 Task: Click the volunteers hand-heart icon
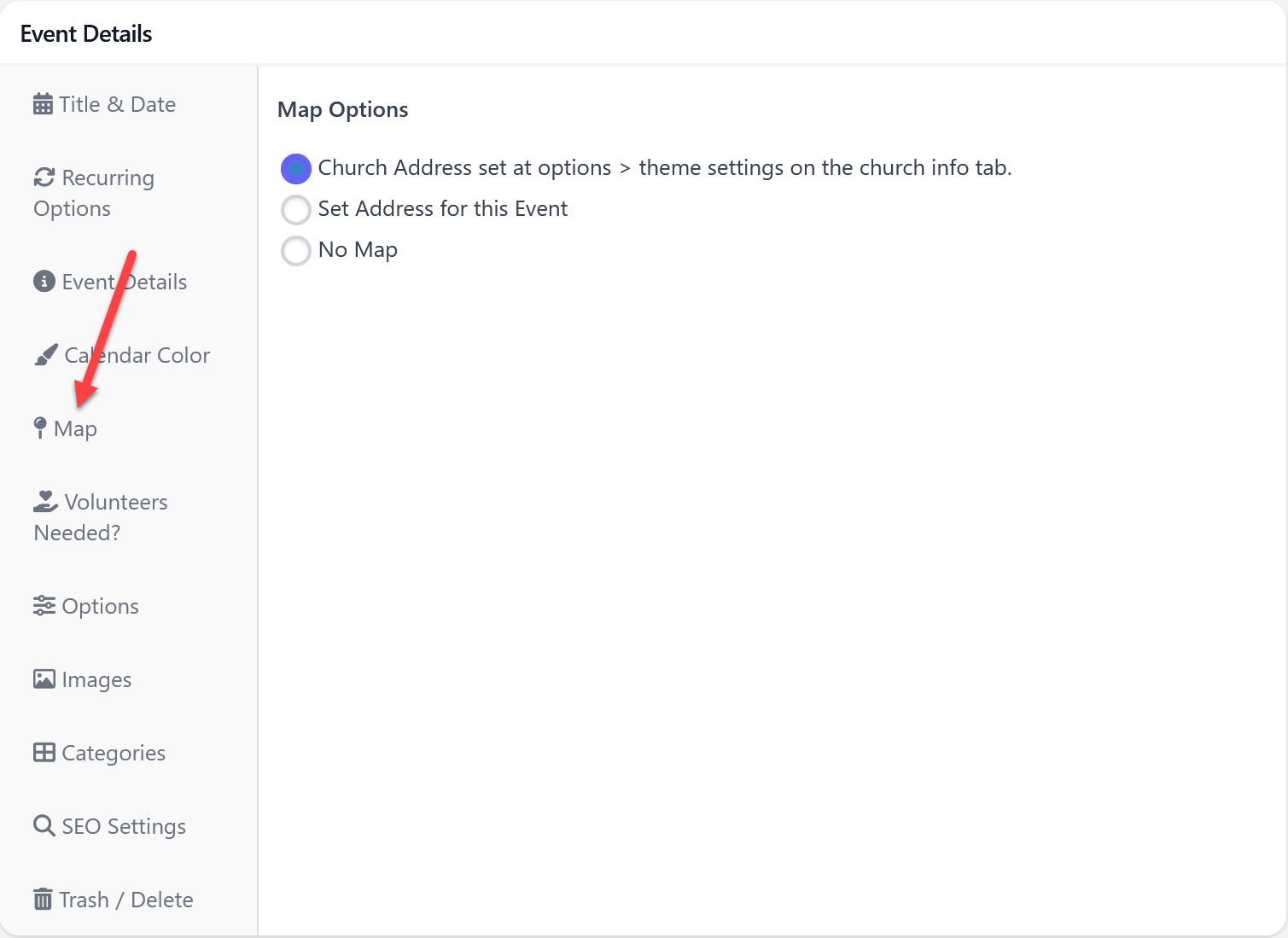point(46,501)
